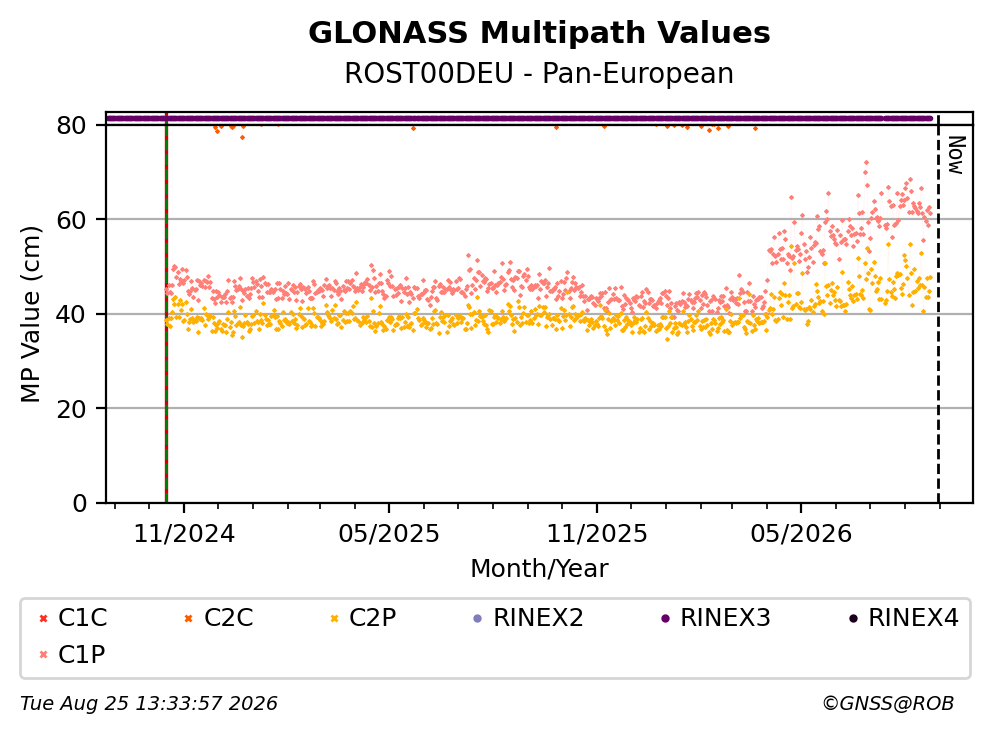Click the C1C red legend marker
The image size is (993, 734).
pyautogui.click(x=43, y=618)
